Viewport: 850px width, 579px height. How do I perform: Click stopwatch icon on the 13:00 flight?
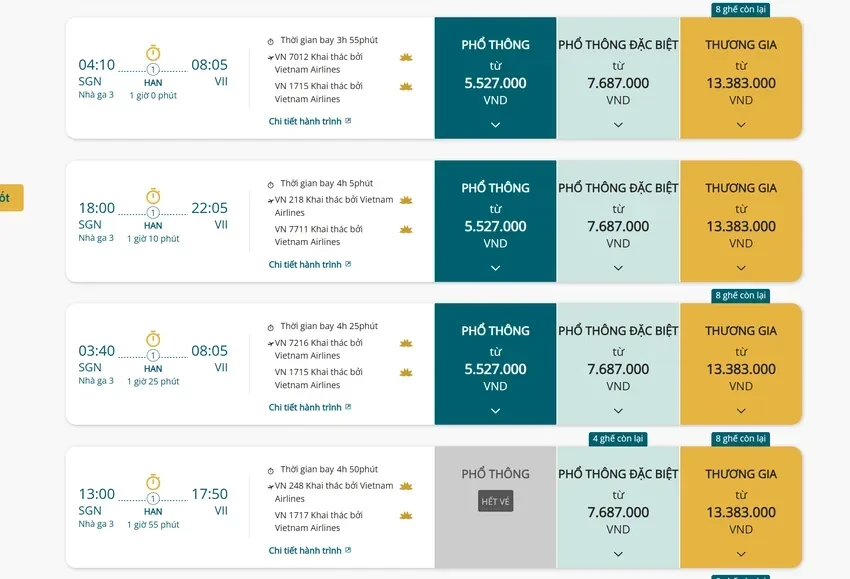pyautogui.click(x=153, y=482)
